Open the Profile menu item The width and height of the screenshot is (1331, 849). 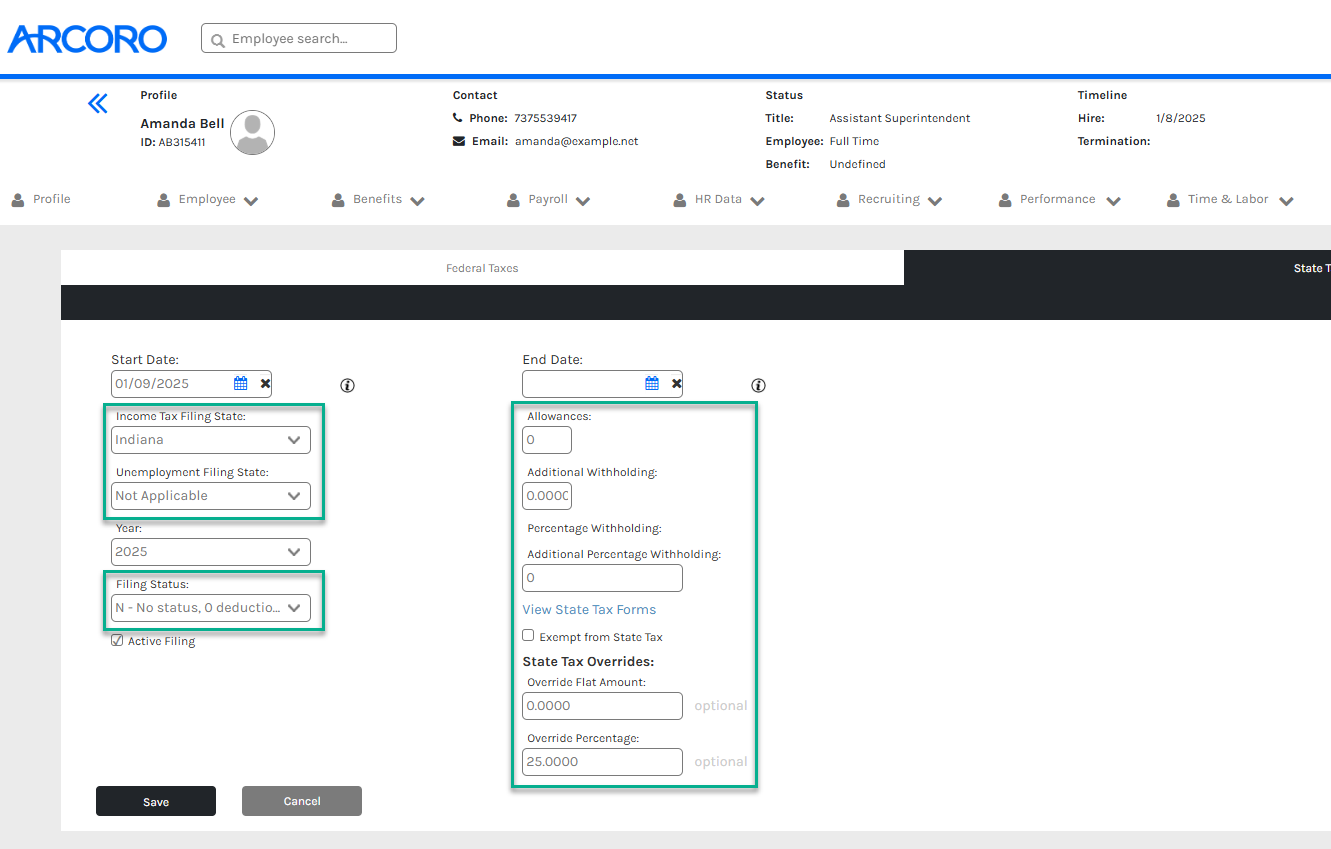[x=52, y=199]
